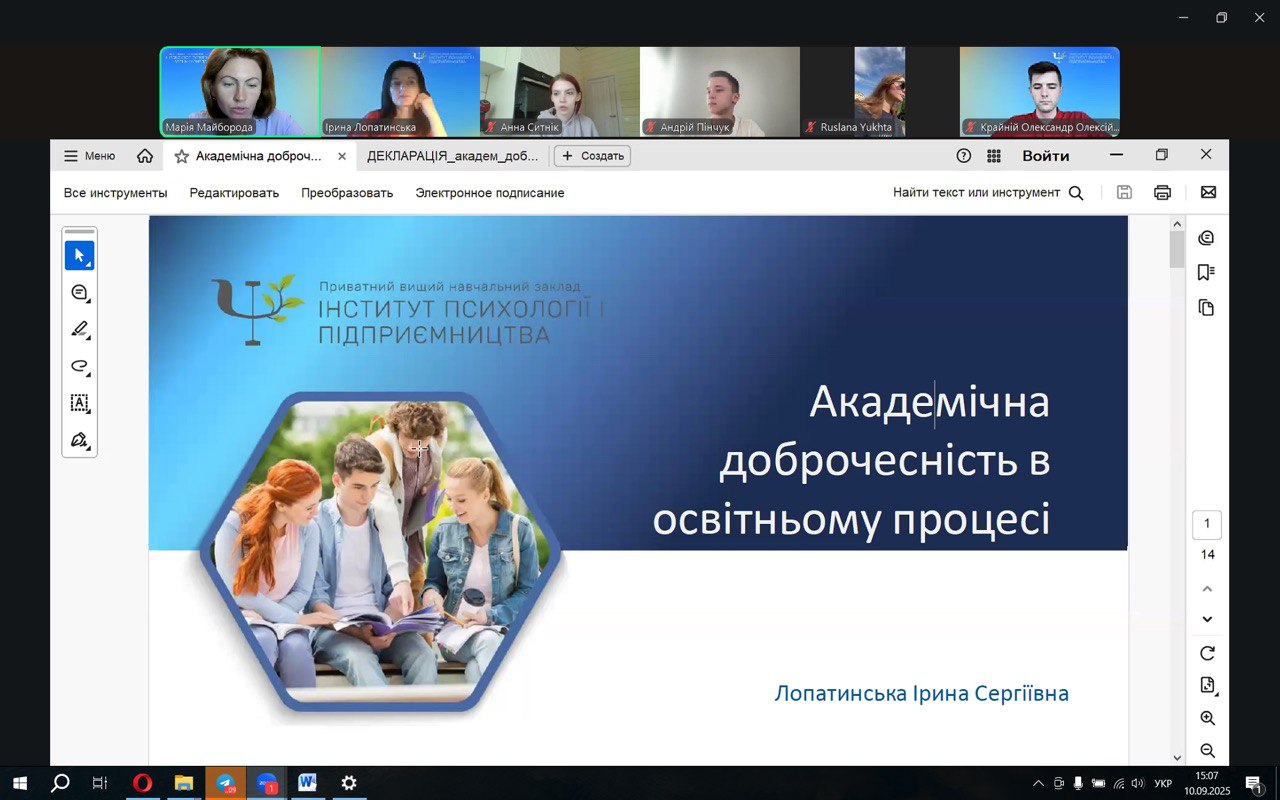Open the Редактировать menu item
The image size is (1280, 800).
click(x=234, y=193)
